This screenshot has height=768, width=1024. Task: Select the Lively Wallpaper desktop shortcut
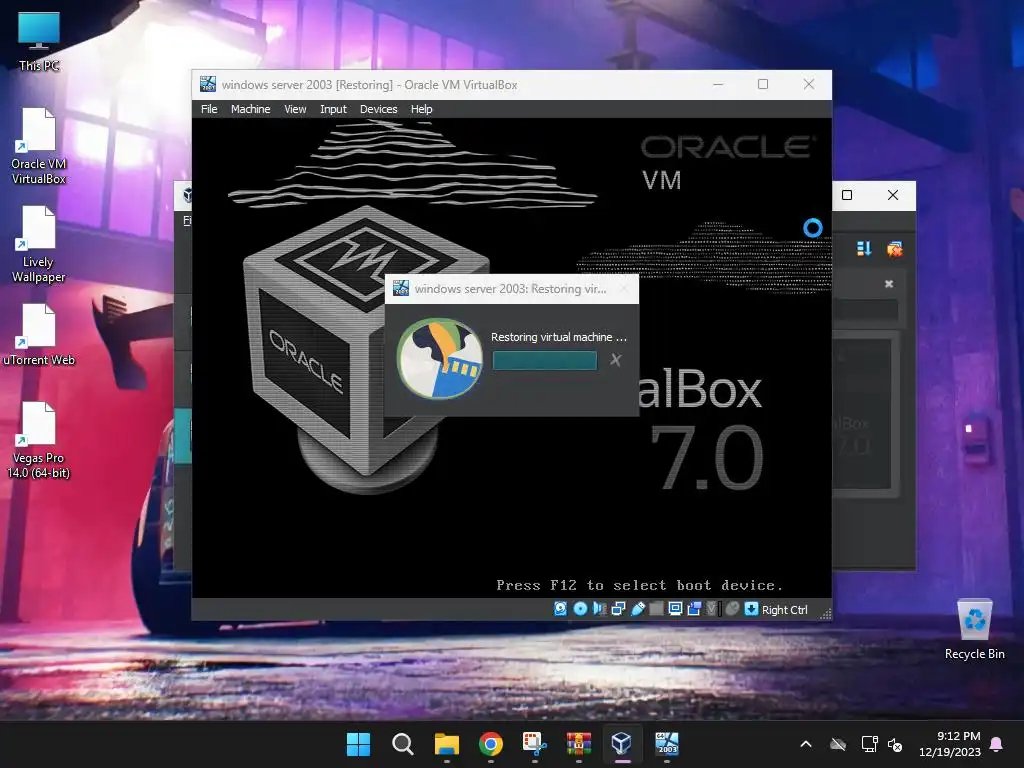39,245
